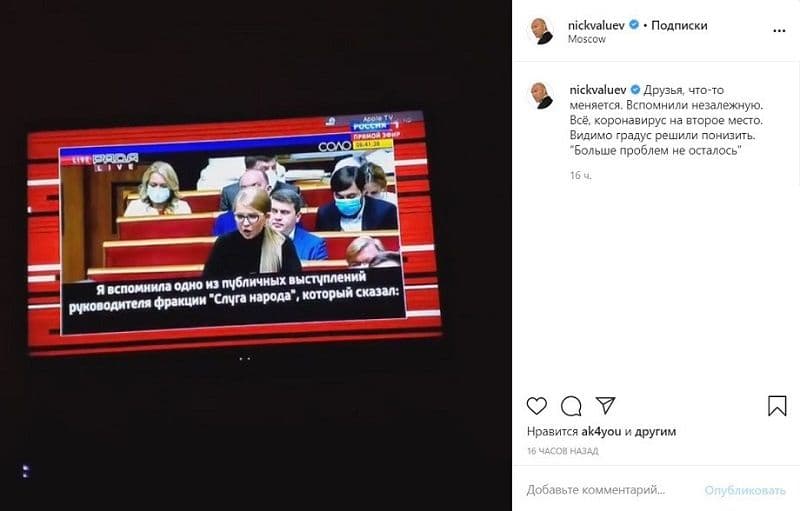The width and height of the screenshot is (800, 511).
Task: Open the nickvaluev profile avatar in header
Action: click(540, 31)
